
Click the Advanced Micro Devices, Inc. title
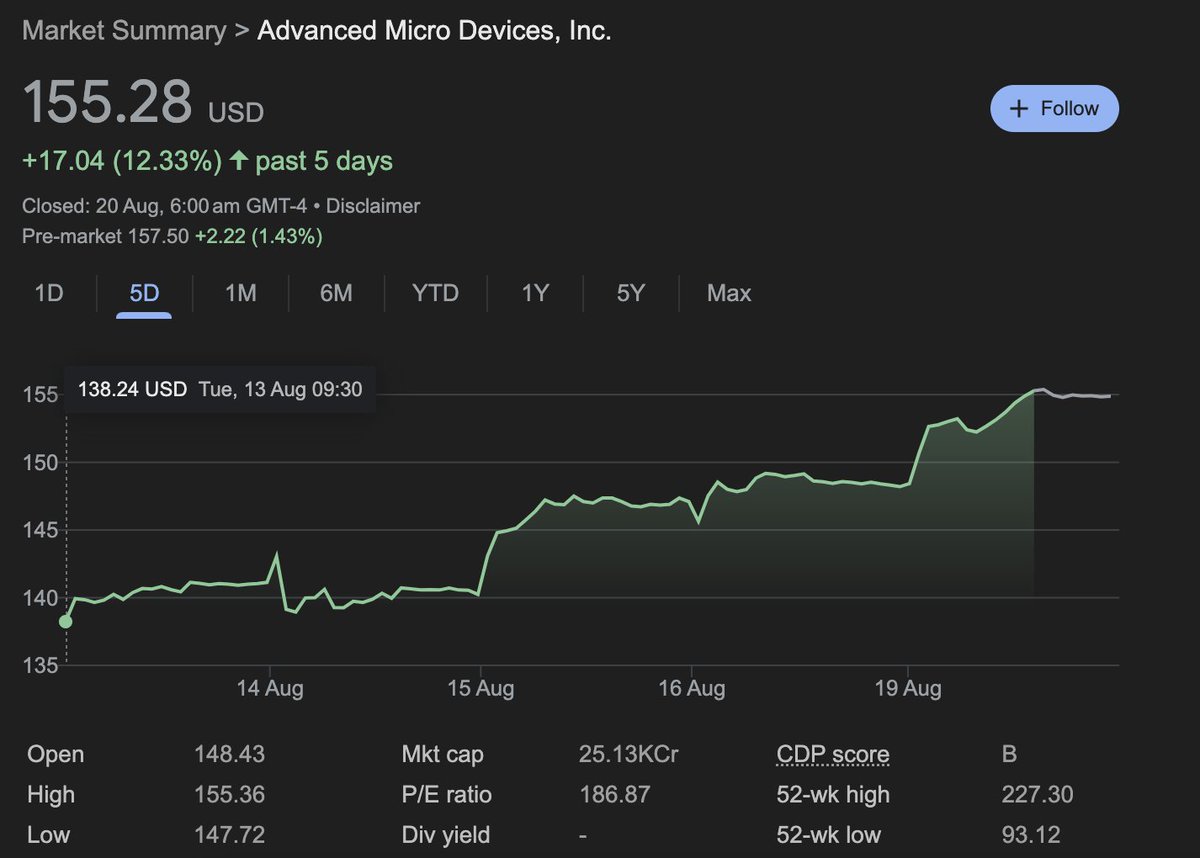pyautogui.click(x=434, y=31)
